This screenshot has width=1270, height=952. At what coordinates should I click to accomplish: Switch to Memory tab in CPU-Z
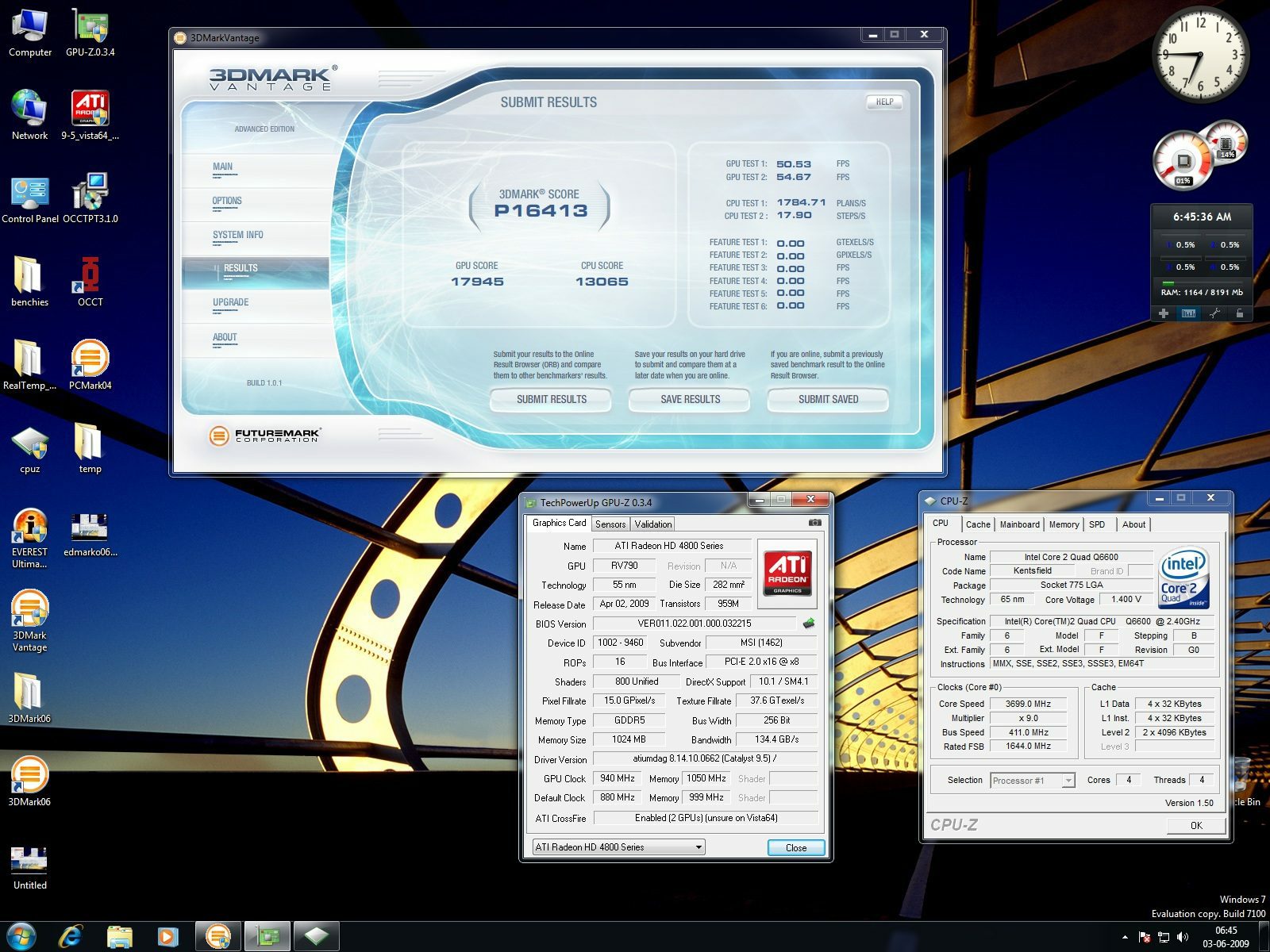coord(1064,524)
